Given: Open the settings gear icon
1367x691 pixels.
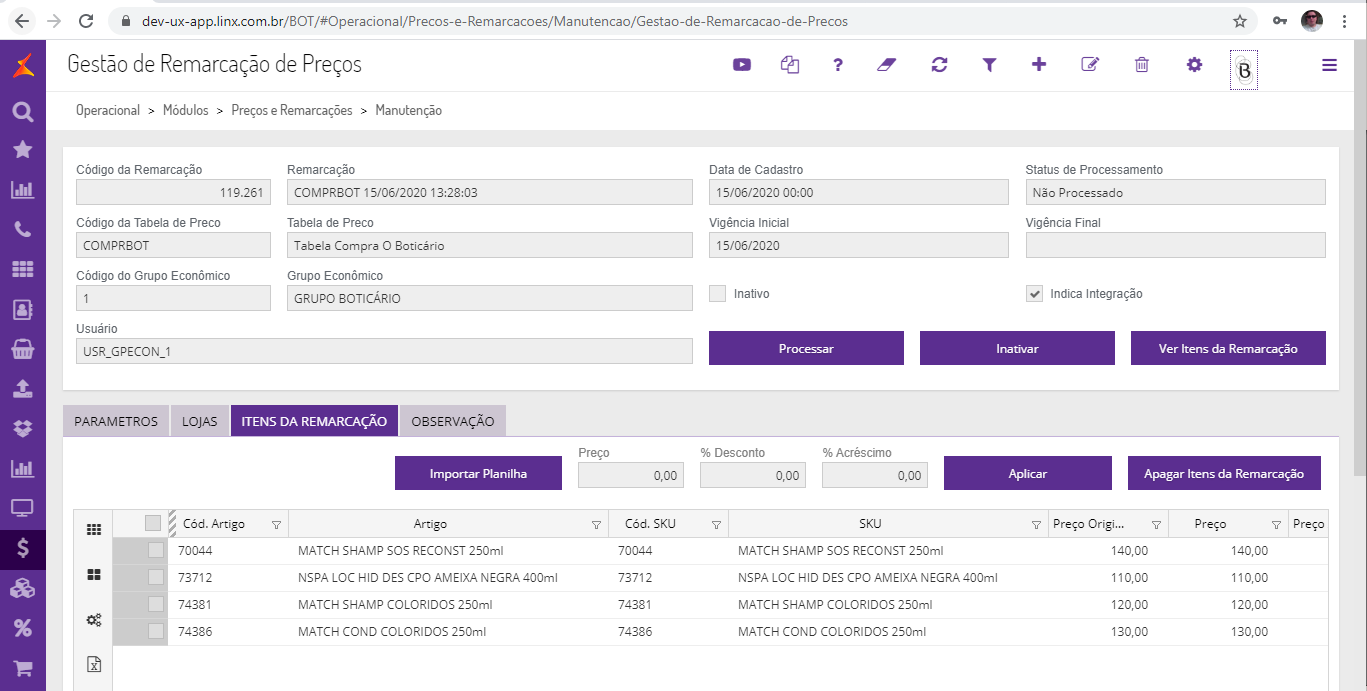Looking at the screenshot, I should click(x=1194, y=65).
